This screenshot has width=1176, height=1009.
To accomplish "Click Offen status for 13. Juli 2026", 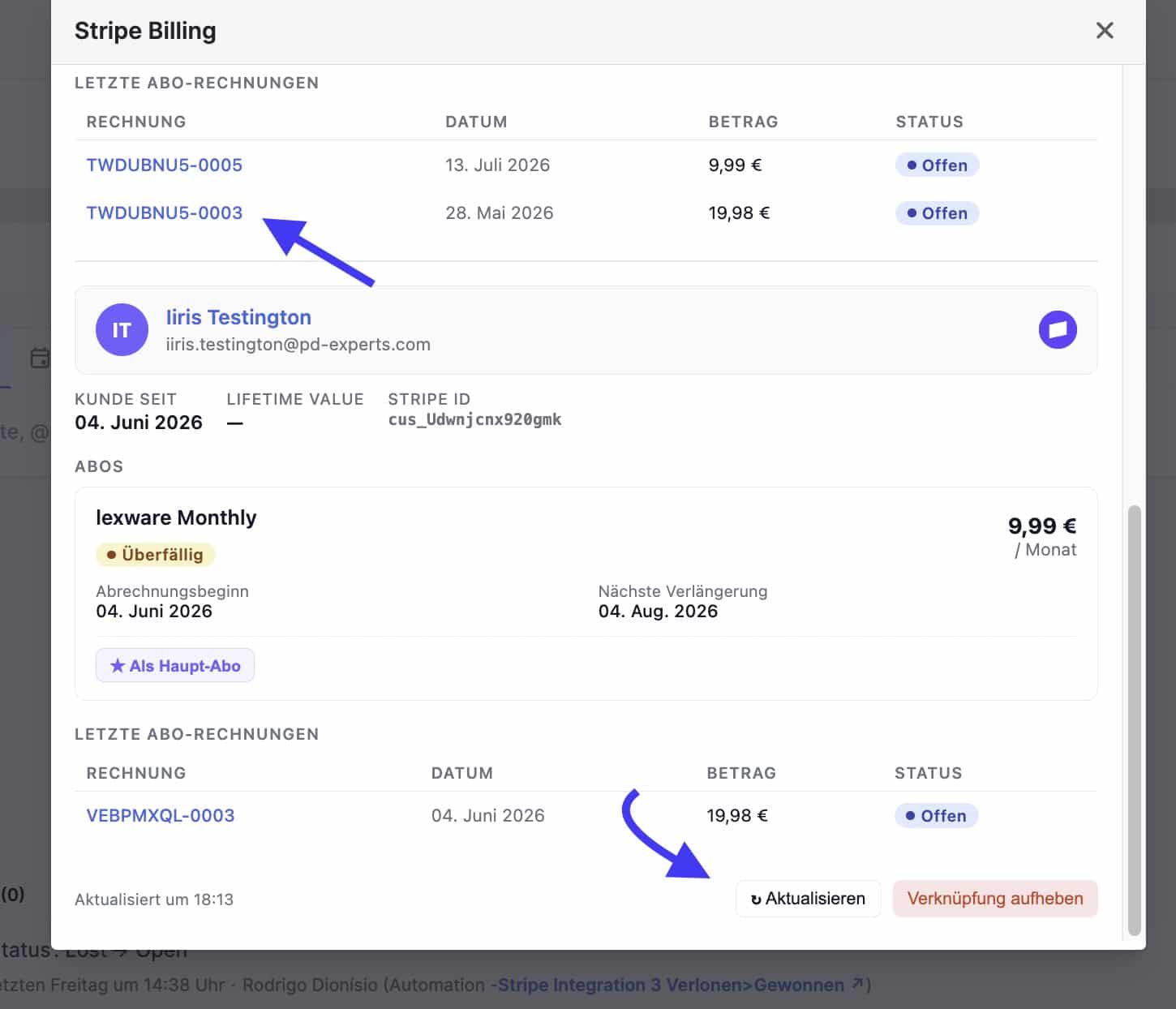I will coord(937,165).
